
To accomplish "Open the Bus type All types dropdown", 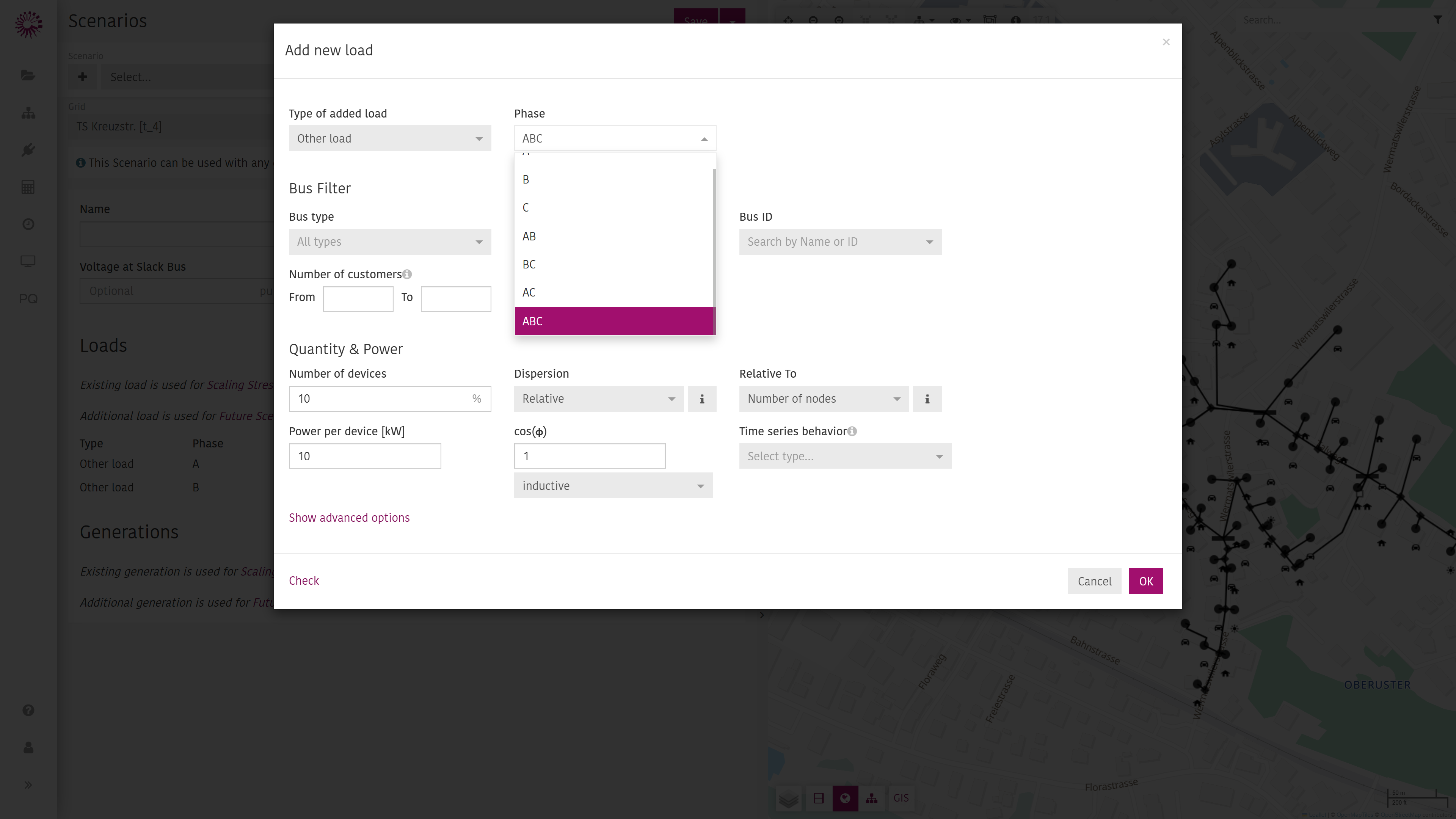I will click(x=390, y=242).
